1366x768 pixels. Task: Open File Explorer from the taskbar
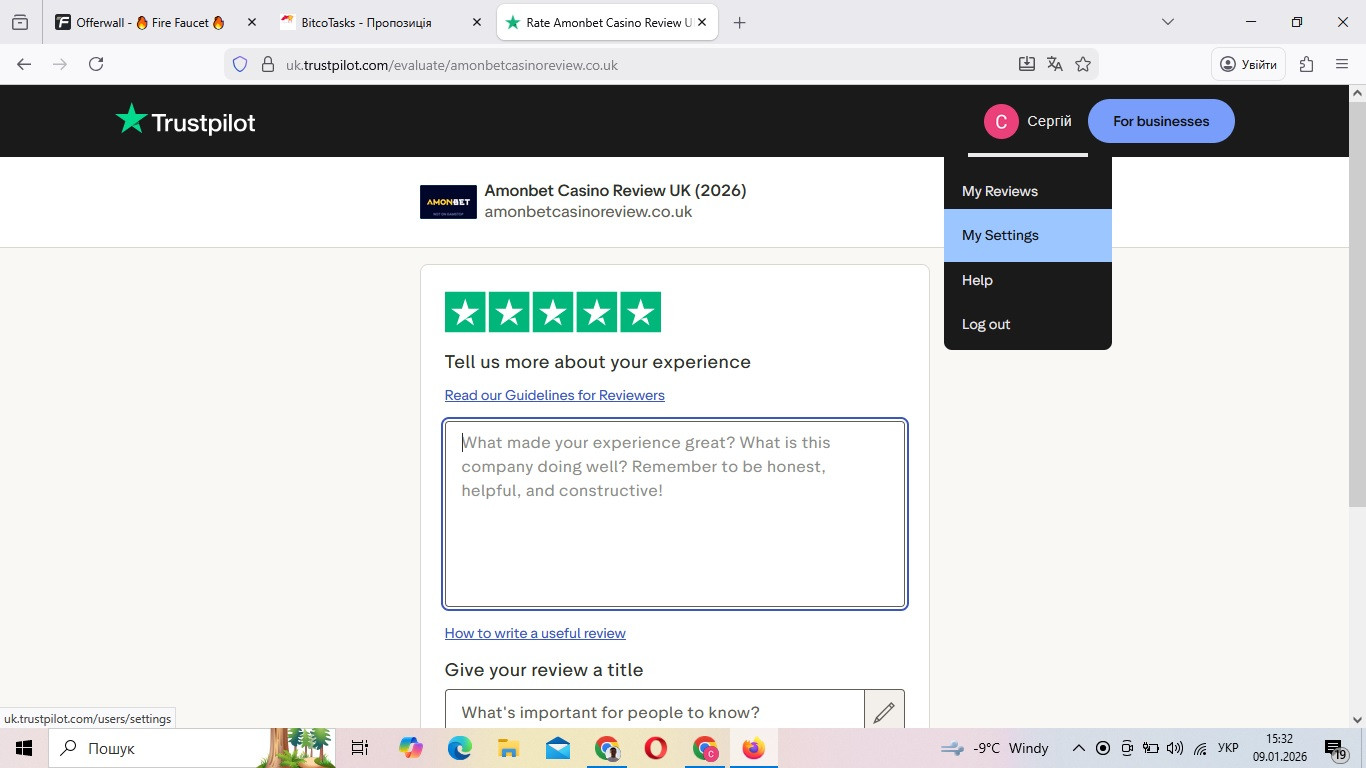click(x=508, y=748)
